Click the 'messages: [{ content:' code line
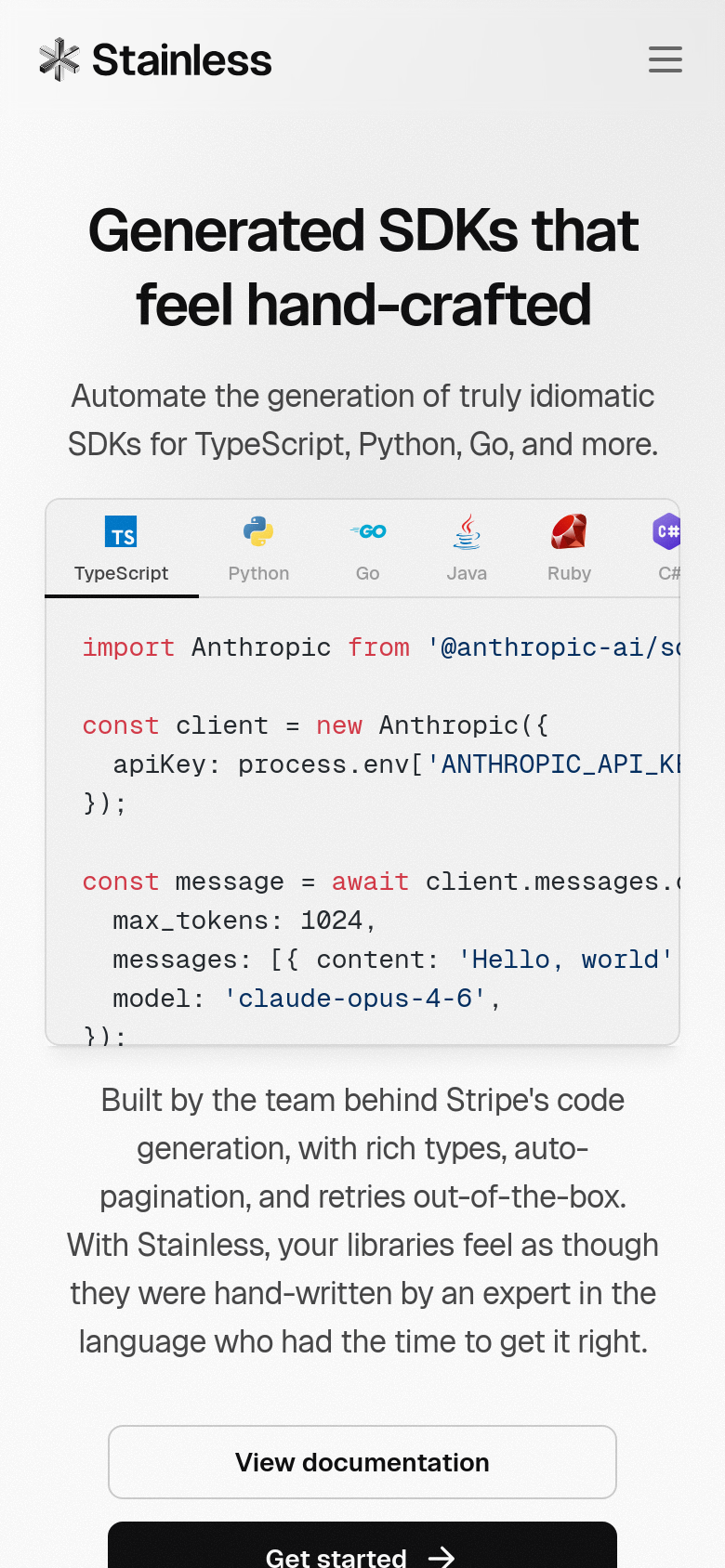This screenshot has height=1568, width=725. coord(393,960)
